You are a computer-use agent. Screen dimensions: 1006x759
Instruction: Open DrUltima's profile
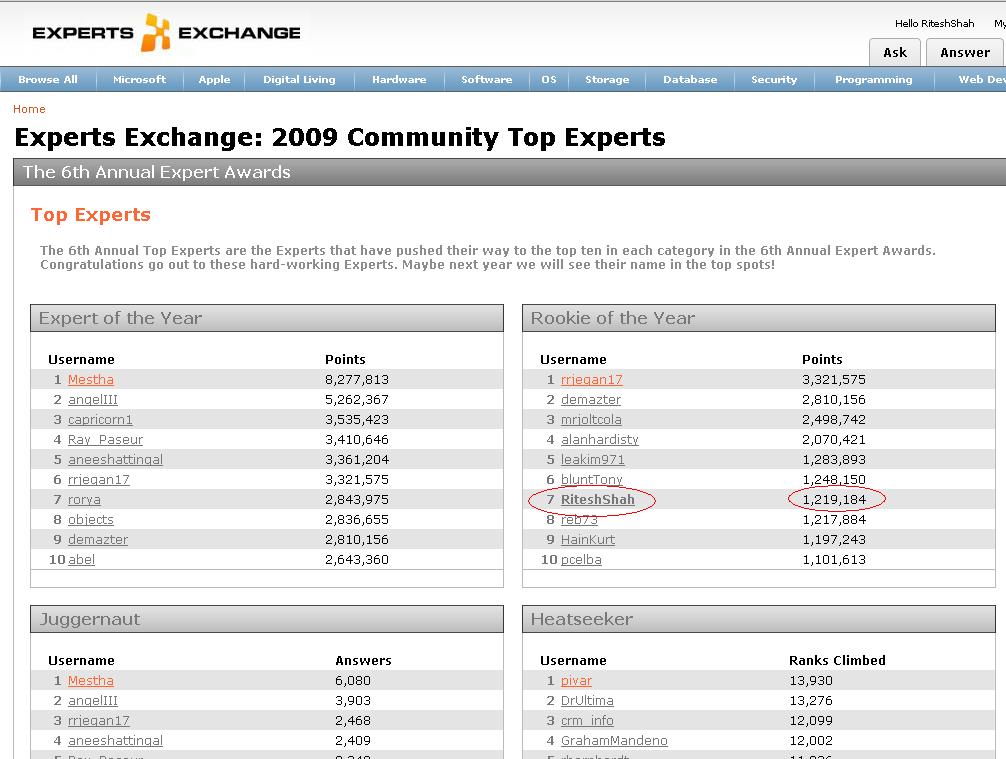(587, 701)
